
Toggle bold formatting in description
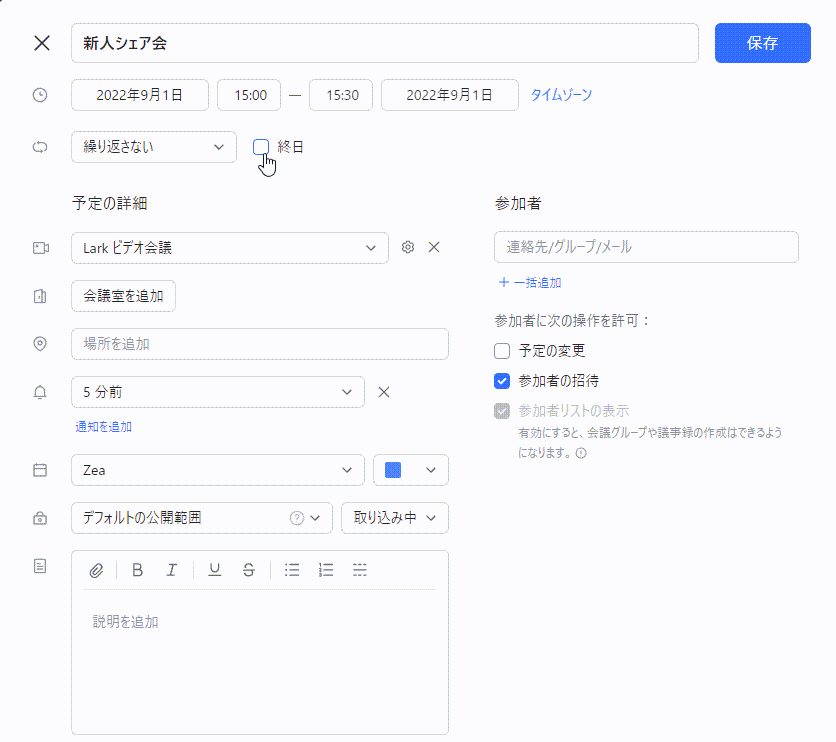[x=137, y=570]
